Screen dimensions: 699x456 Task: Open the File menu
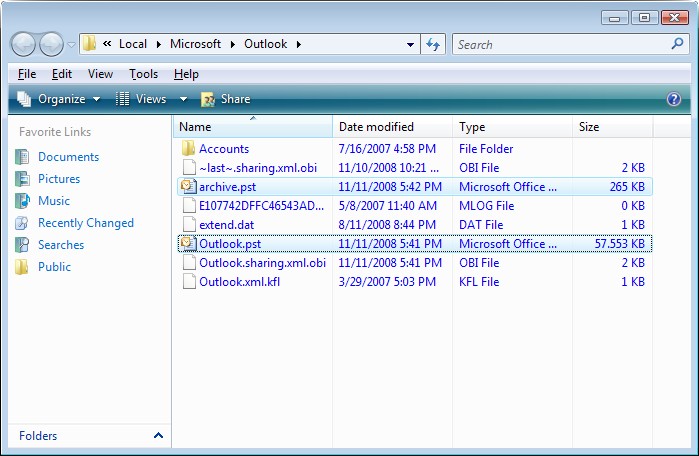[x=27, y=74]
